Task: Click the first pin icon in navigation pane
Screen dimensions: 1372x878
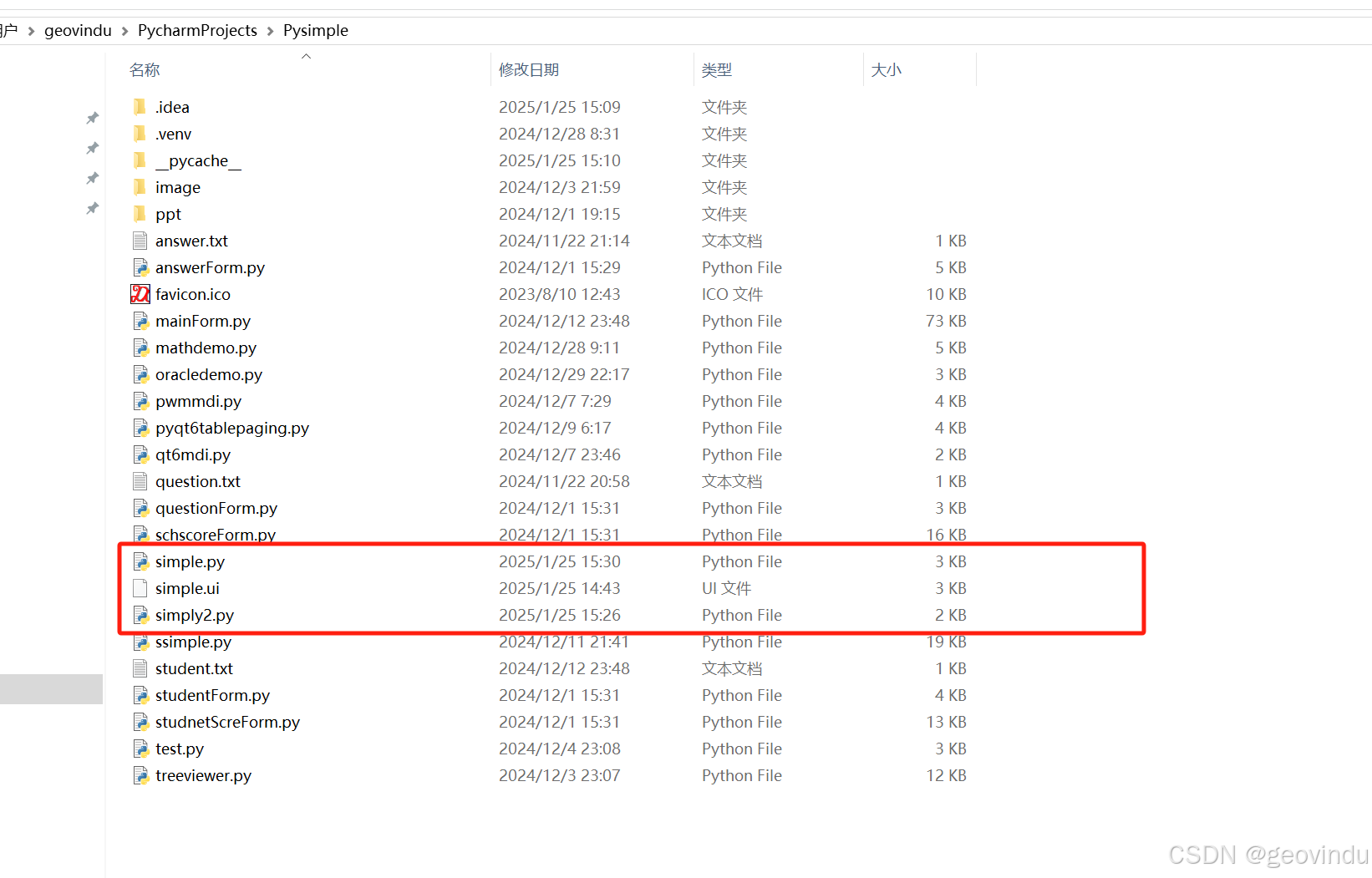Action: (92, 118)
